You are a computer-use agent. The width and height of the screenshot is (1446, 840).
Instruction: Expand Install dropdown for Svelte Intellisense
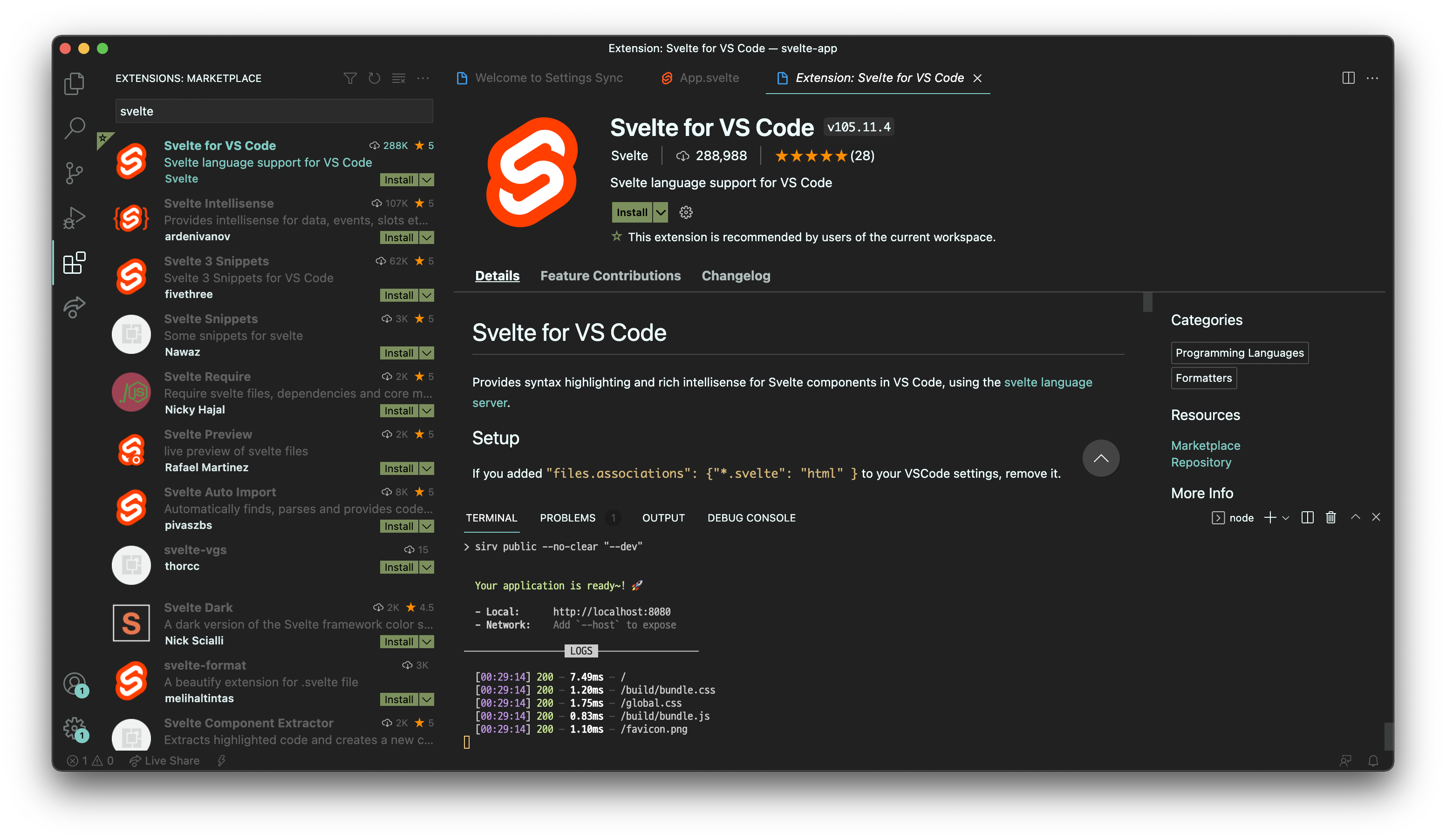(426, 237)
